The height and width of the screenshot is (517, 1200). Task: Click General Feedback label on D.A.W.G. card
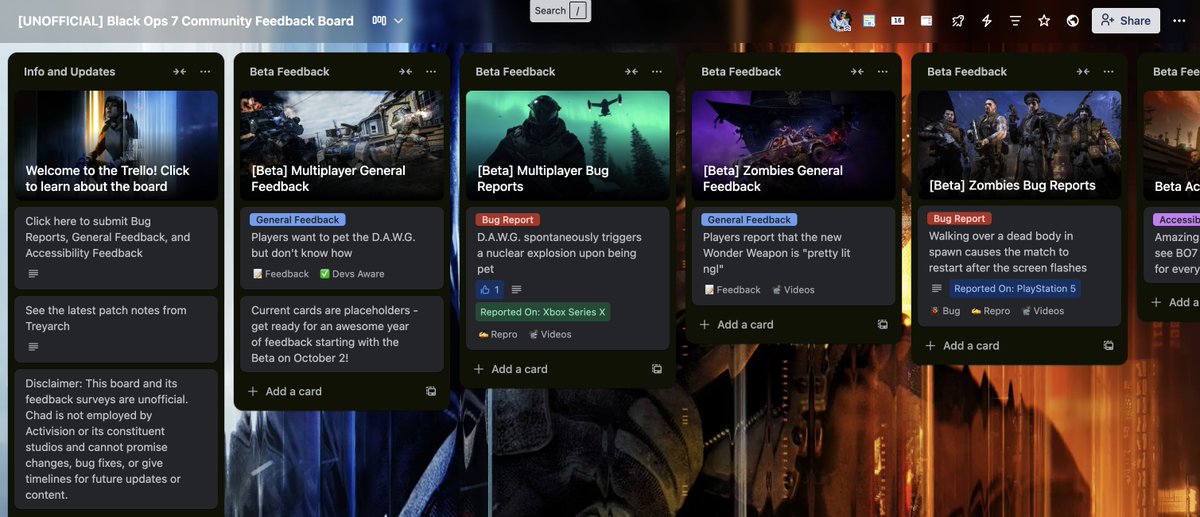click(298, 220)
